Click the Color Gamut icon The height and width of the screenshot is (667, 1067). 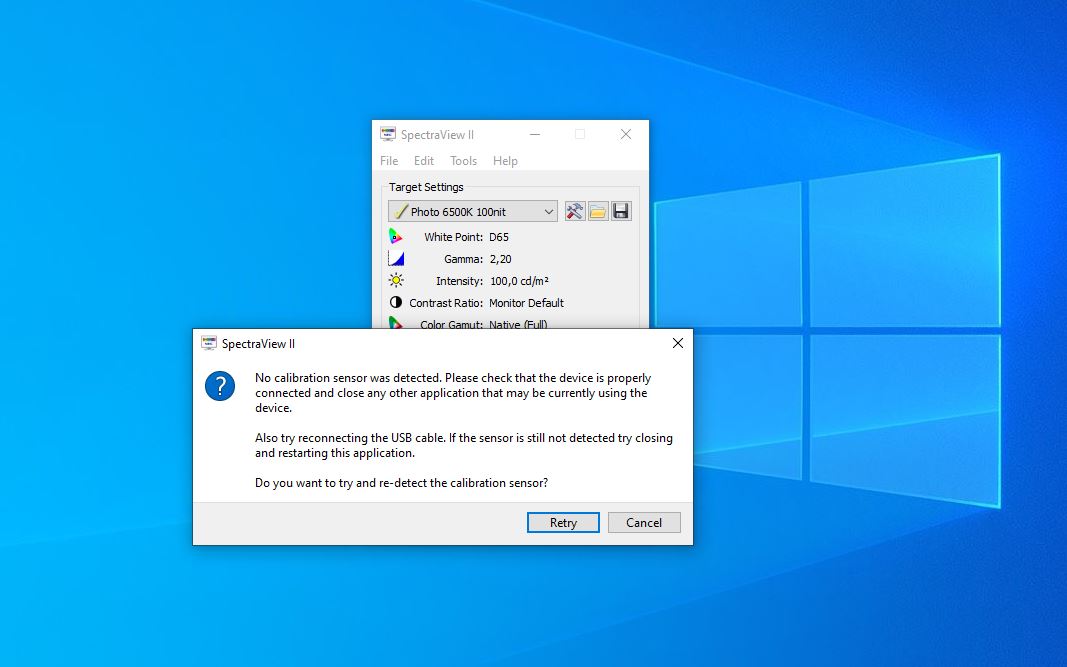coord(396,323)
